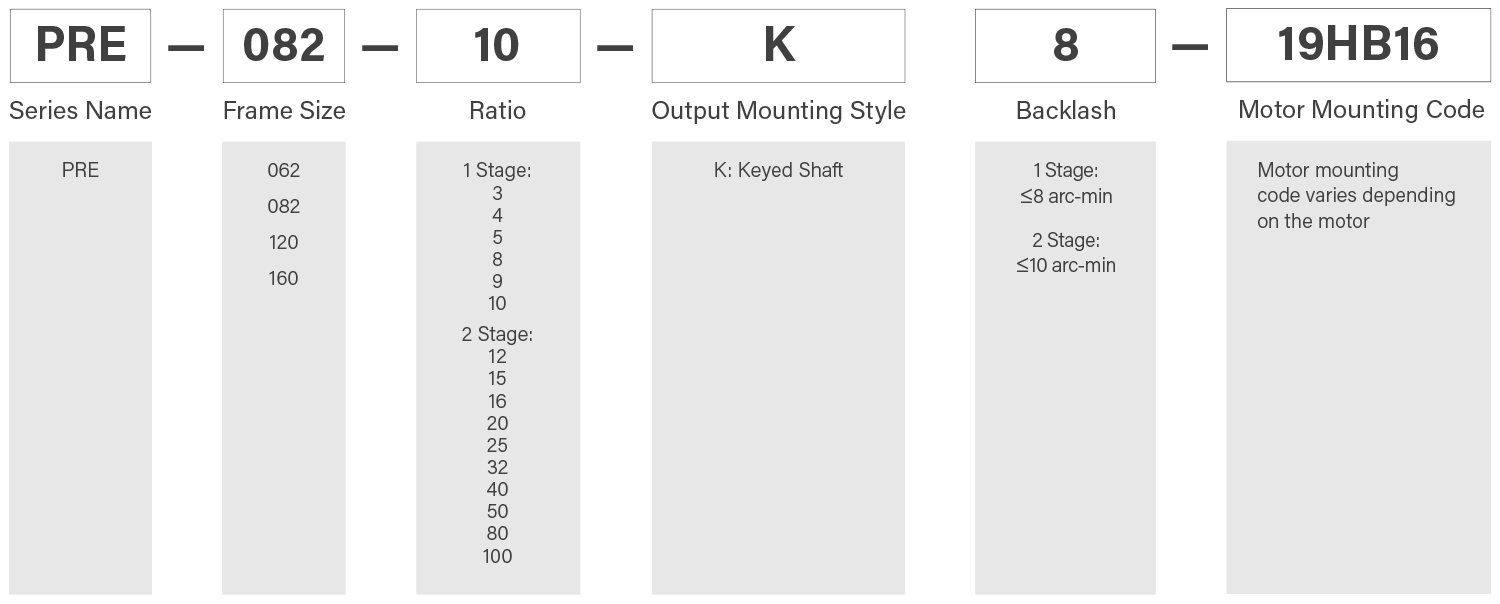
Task: Click the K: Keyed Shaft option
Action: click(778, 170)
